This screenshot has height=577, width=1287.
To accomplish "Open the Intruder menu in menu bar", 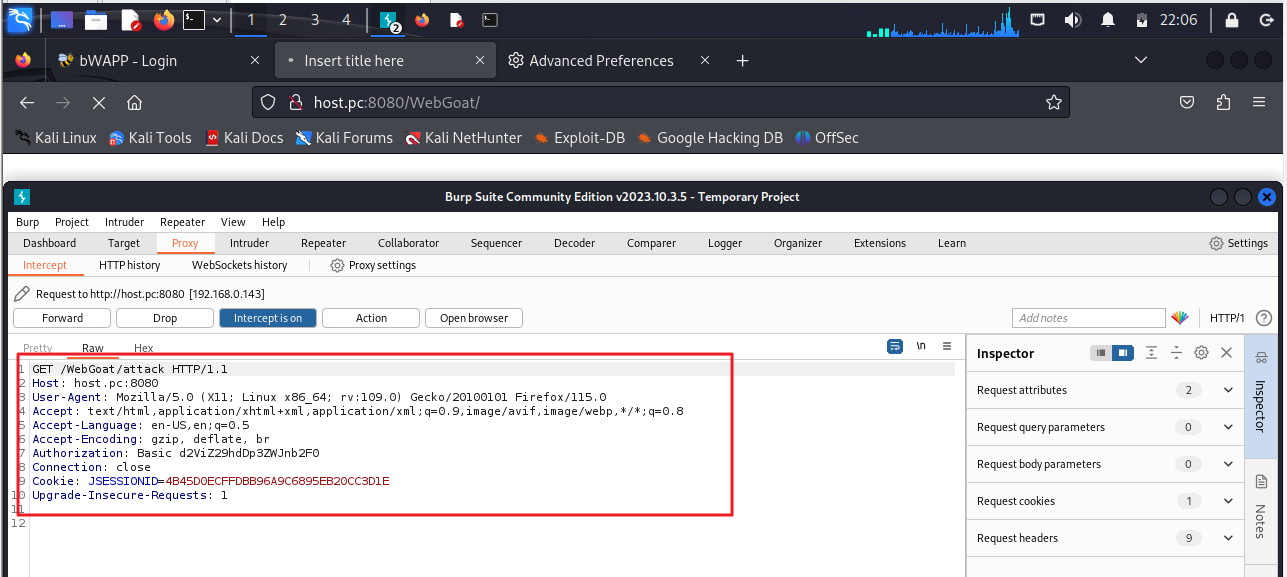I will point(124,222).
